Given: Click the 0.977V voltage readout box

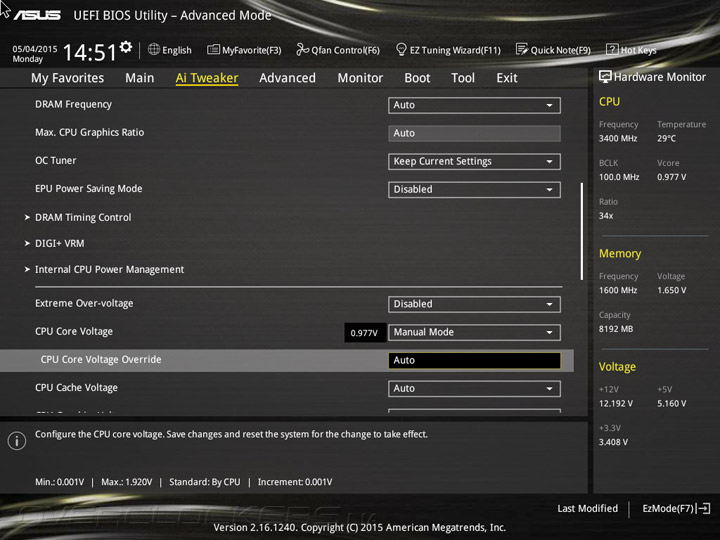Looking at the screenshot, I should pyautogui.click(x=365, y=332).
